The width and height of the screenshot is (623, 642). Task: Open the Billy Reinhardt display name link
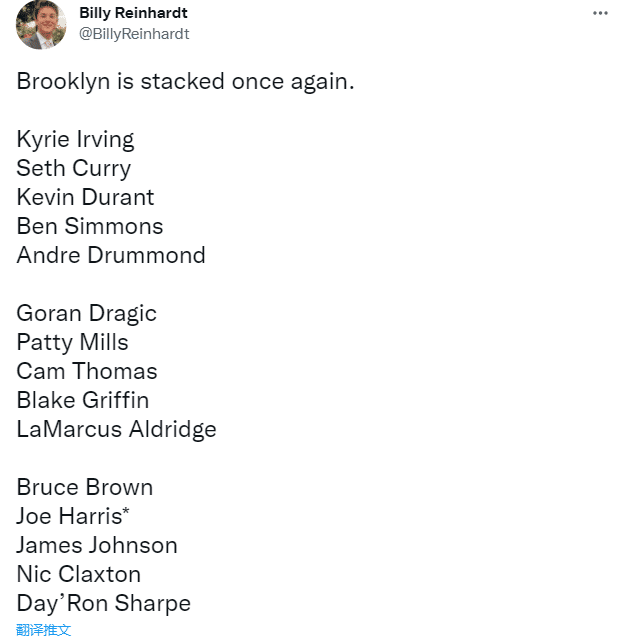(x=133, y=14)
